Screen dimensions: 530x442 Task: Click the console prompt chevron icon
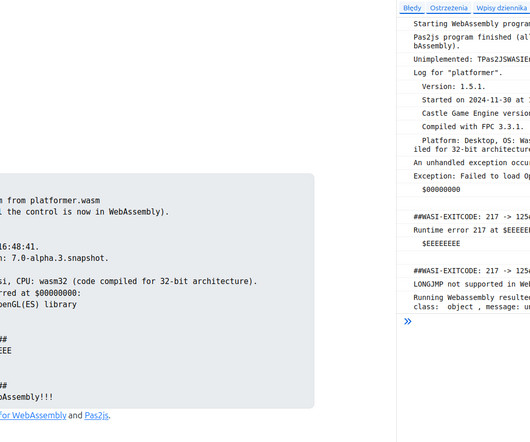point(408,321)
